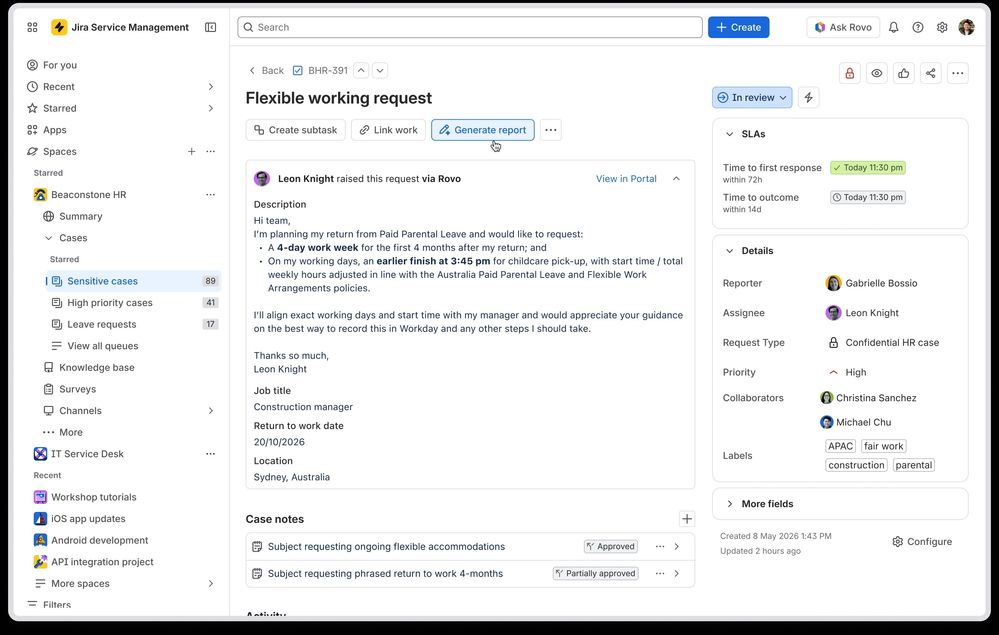Click the red lock restriction icon

(x=850, y=73)
